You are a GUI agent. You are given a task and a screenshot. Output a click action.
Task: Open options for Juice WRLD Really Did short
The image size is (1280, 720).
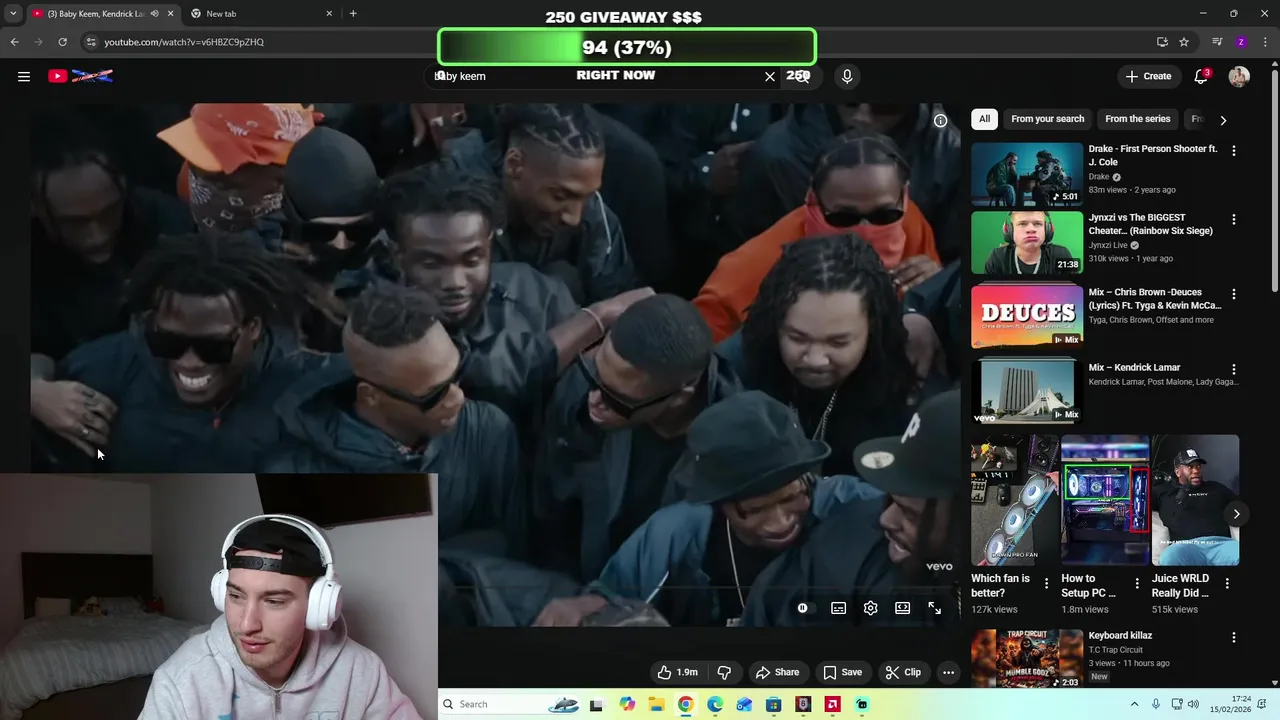point(1227,583)
